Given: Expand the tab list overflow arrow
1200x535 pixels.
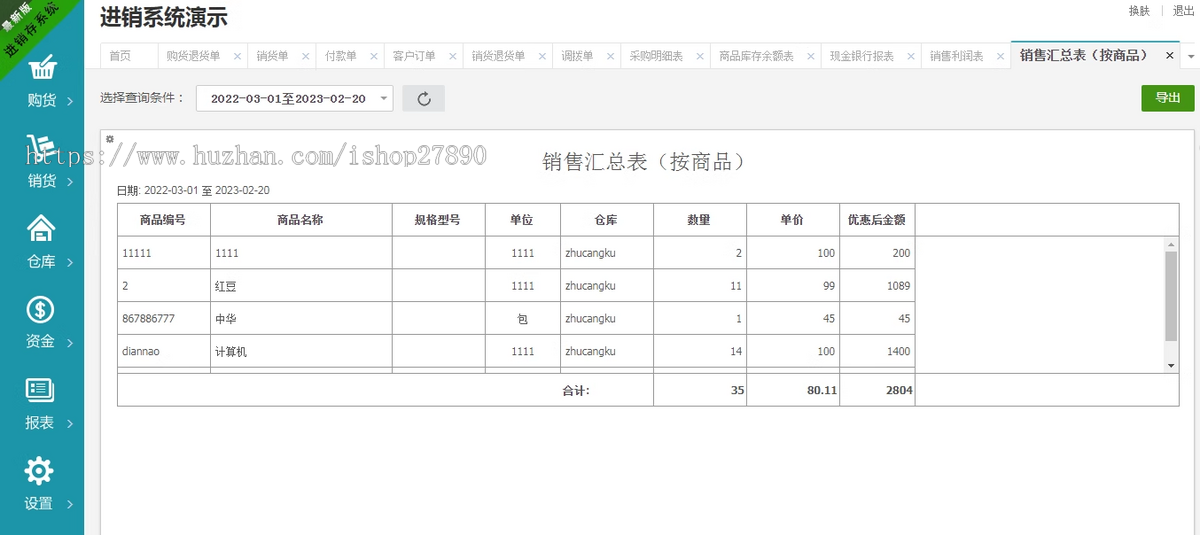Looking at the screenshot, I should 1189,56.
